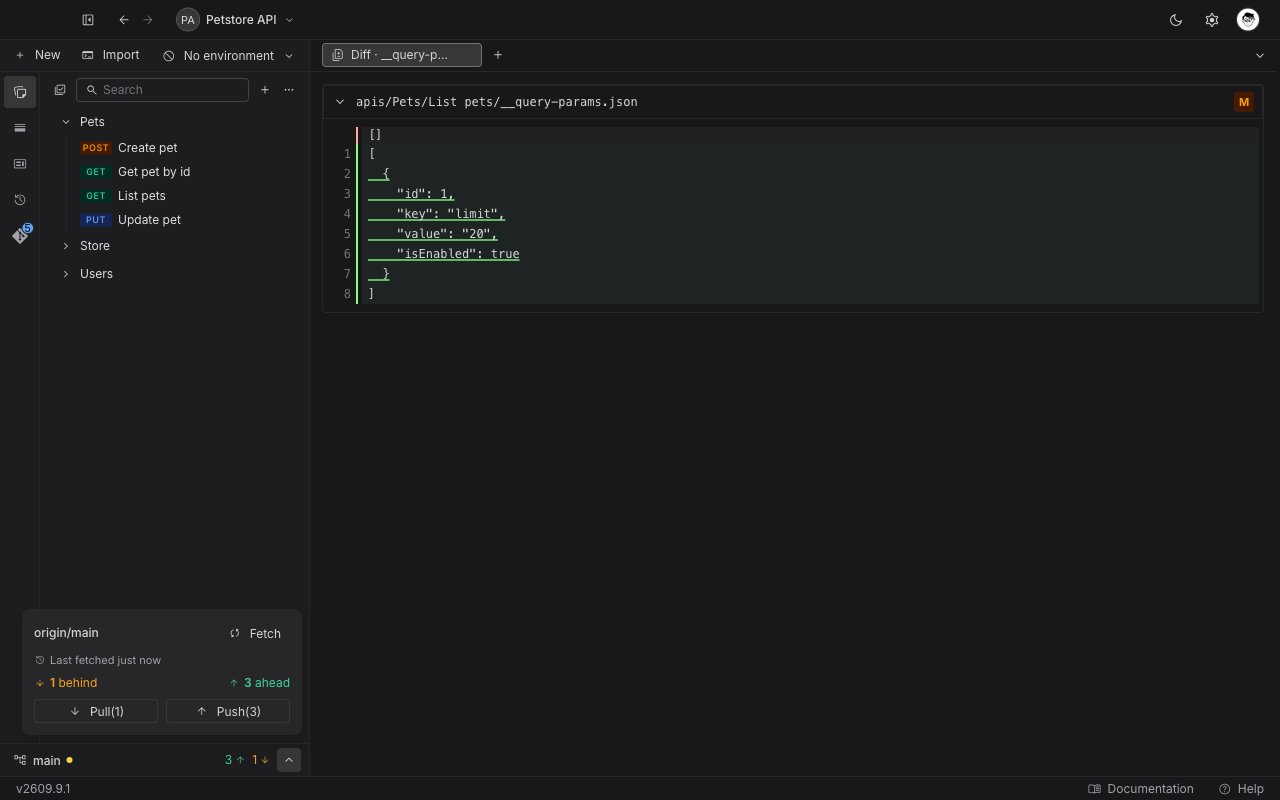This screenshot has height=800, width=1280.
Task: Focus the Search input field
Action: point(162,90)
